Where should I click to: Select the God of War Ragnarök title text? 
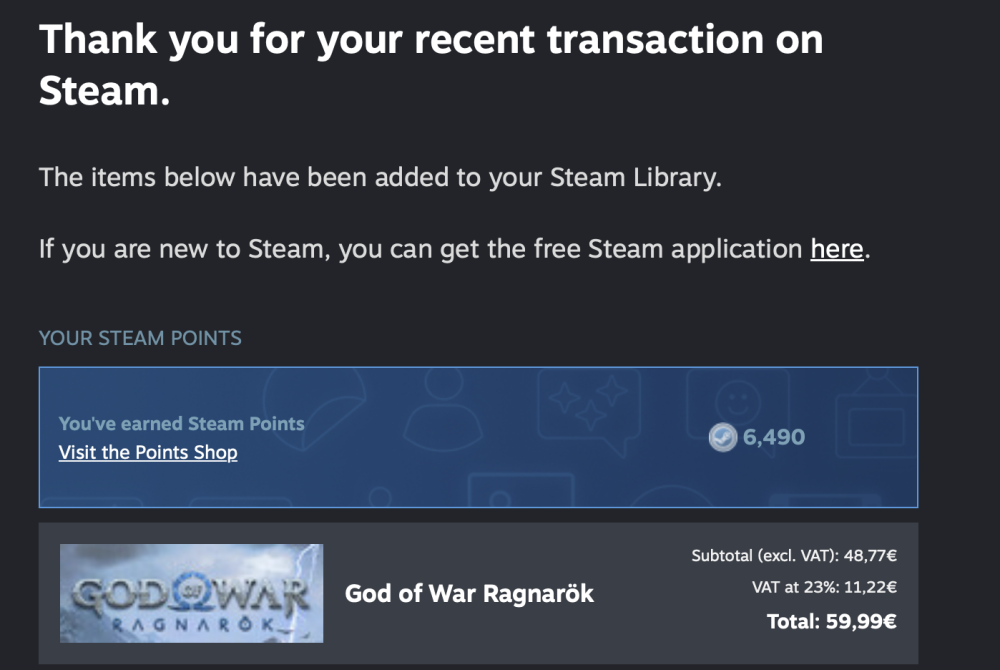(x=469, y=594)
